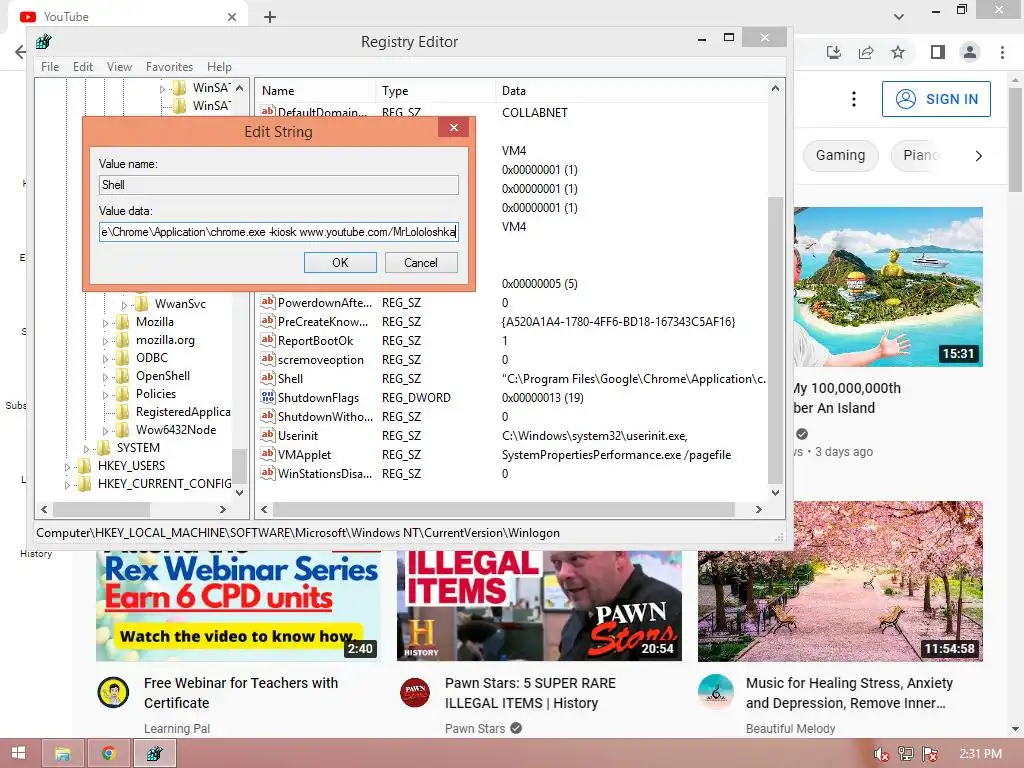Screen dimensions: 1024x768
Task: Click the PreCreateKnownFolders string value icon
Action: coord(268,321)
